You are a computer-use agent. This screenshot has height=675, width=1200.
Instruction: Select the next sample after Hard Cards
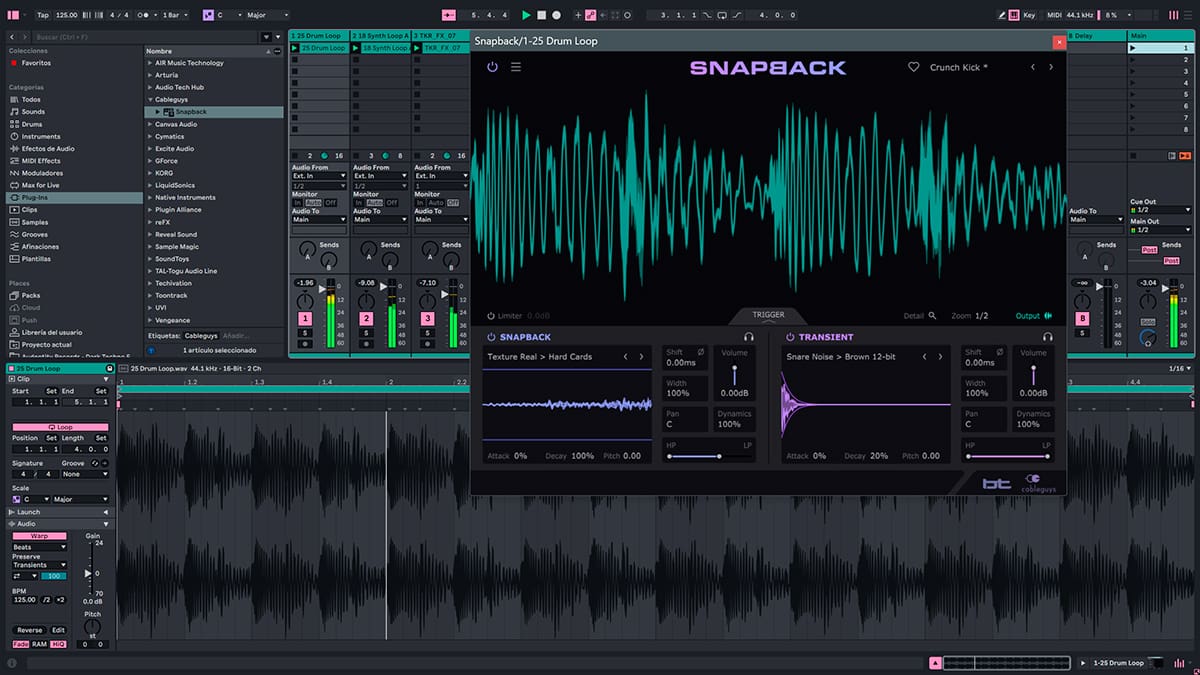click(643, 357)
